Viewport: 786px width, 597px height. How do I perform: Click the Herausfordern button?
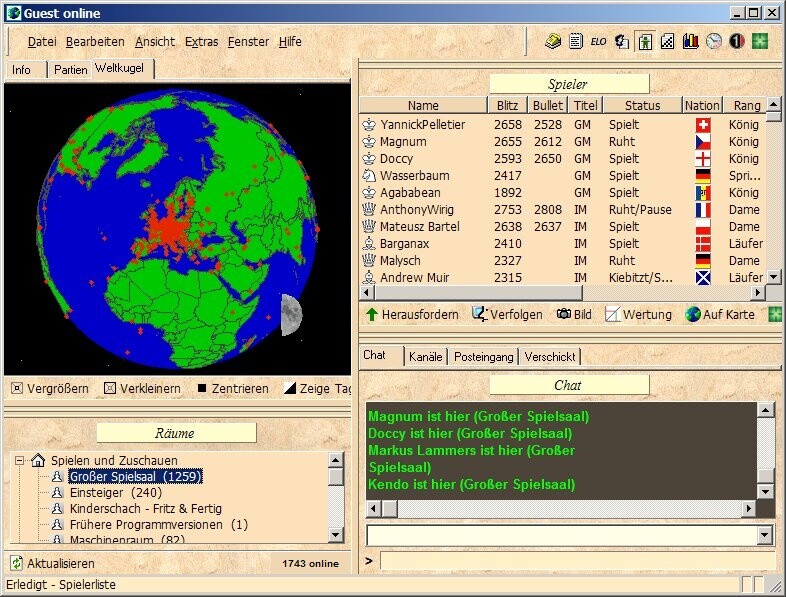pyautogui.click(x=413, y=314)
